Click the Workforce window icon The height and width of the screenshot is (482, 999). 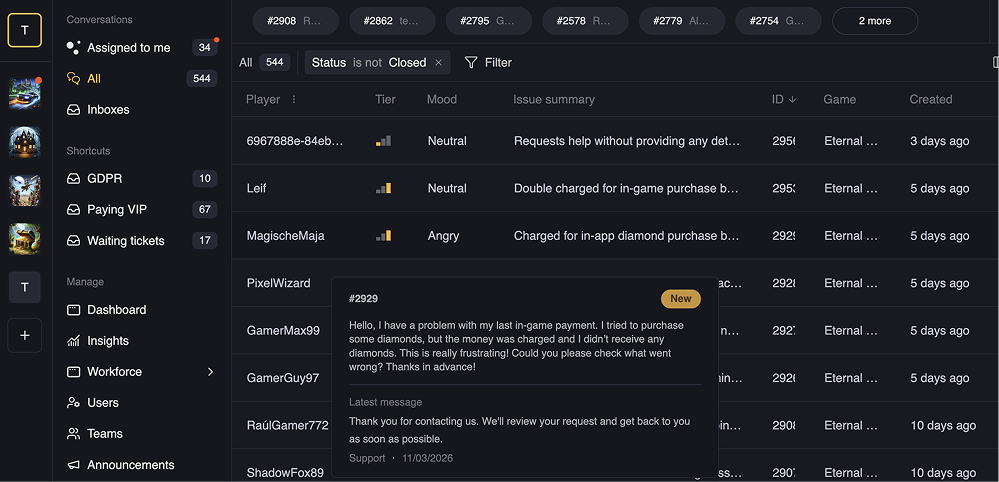pos(73,372)
